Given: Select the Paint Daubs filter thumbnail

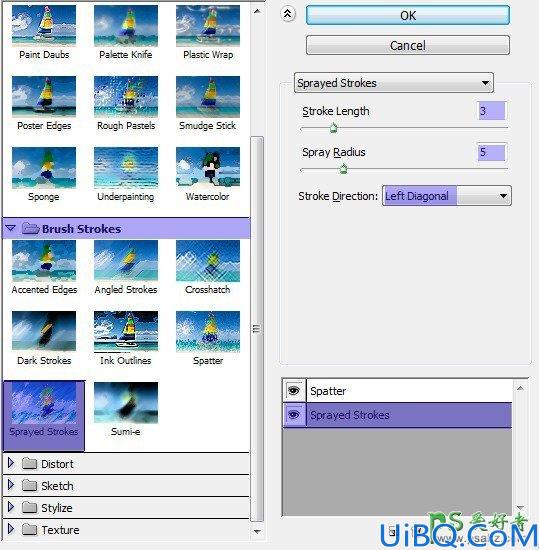Looking at the screenshot, I should point(44,26).
